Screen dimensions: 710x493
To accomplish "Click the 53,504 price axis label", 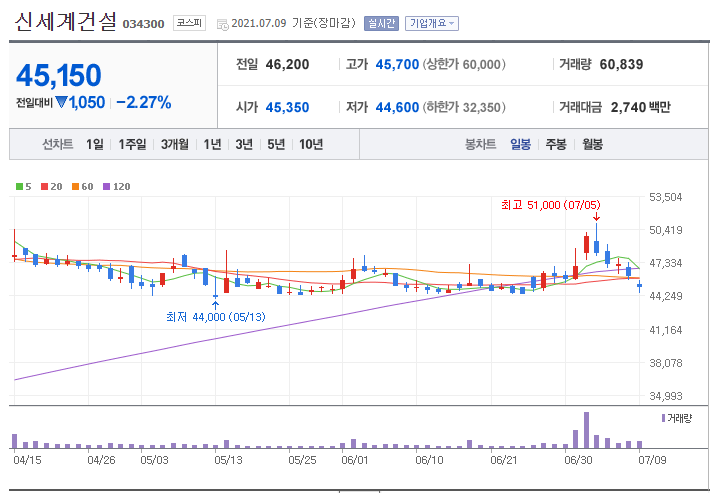I will (x=666, y=197).
